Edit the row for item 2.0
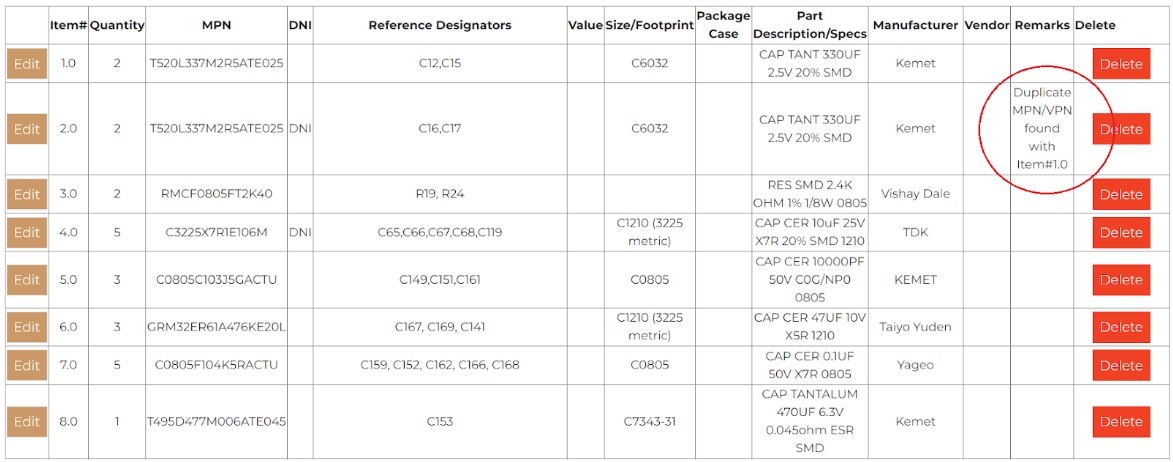This screenshot has height=462, width=1173. point(26,129)
